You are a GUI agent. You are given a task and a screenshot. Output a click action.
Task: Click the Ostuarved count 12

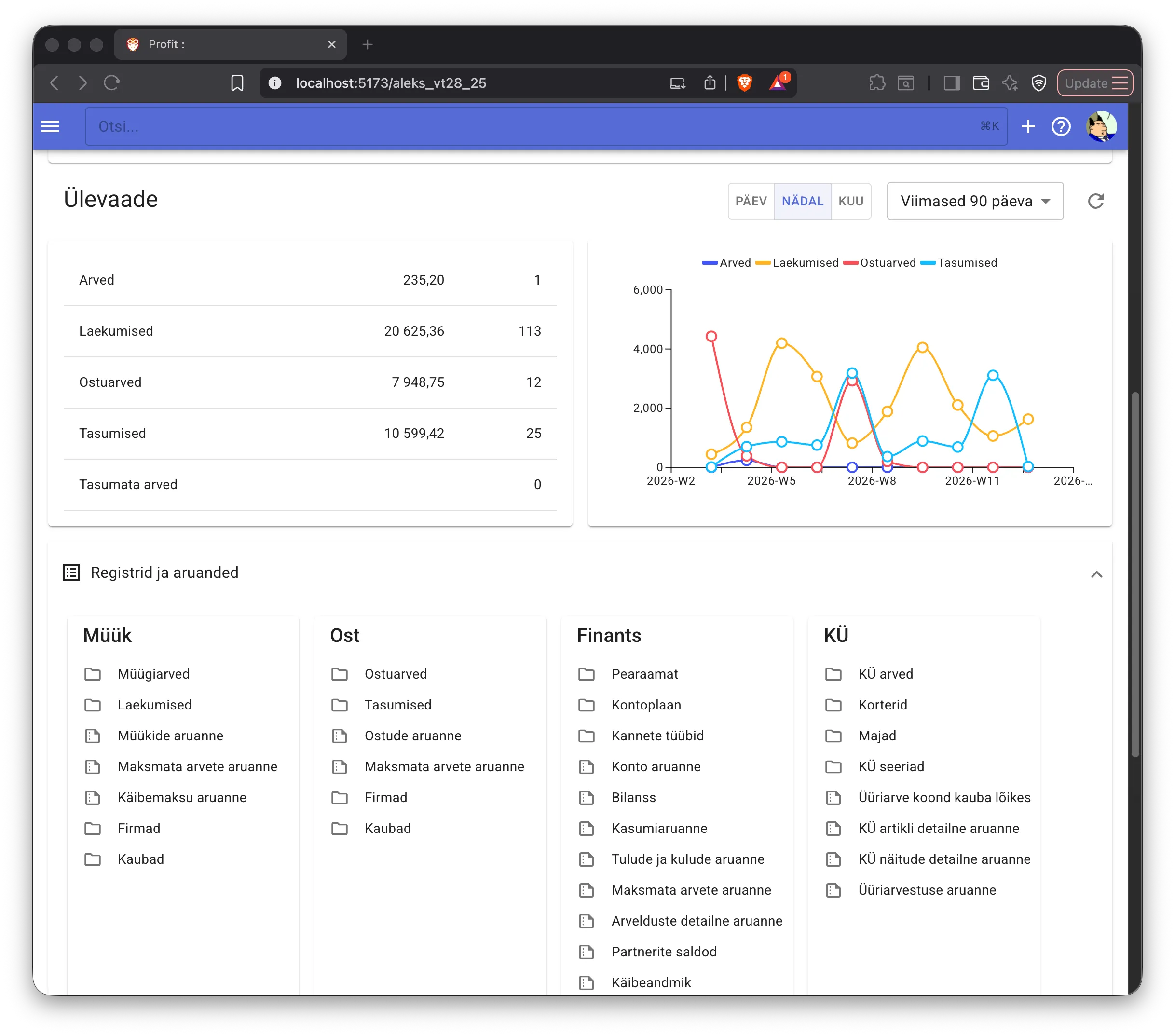(533, 382)
